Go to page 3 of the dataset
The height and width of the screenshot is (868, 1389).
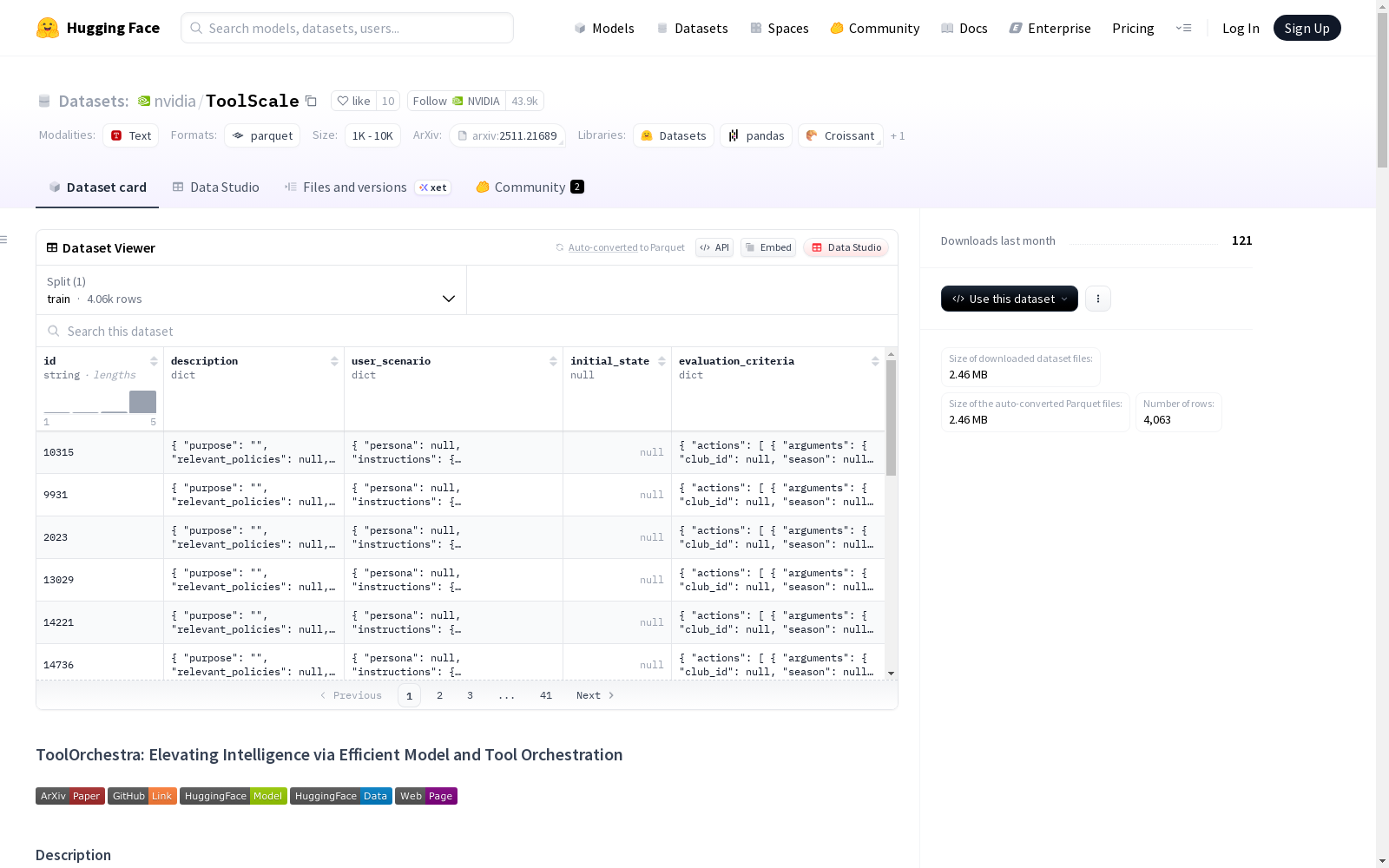471,695
